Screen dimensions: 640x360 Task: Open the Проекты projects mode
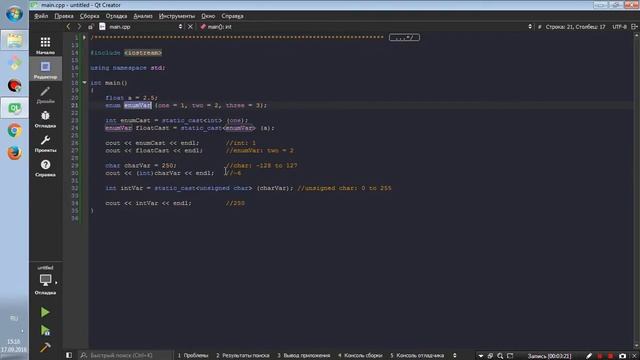point(45,143)
